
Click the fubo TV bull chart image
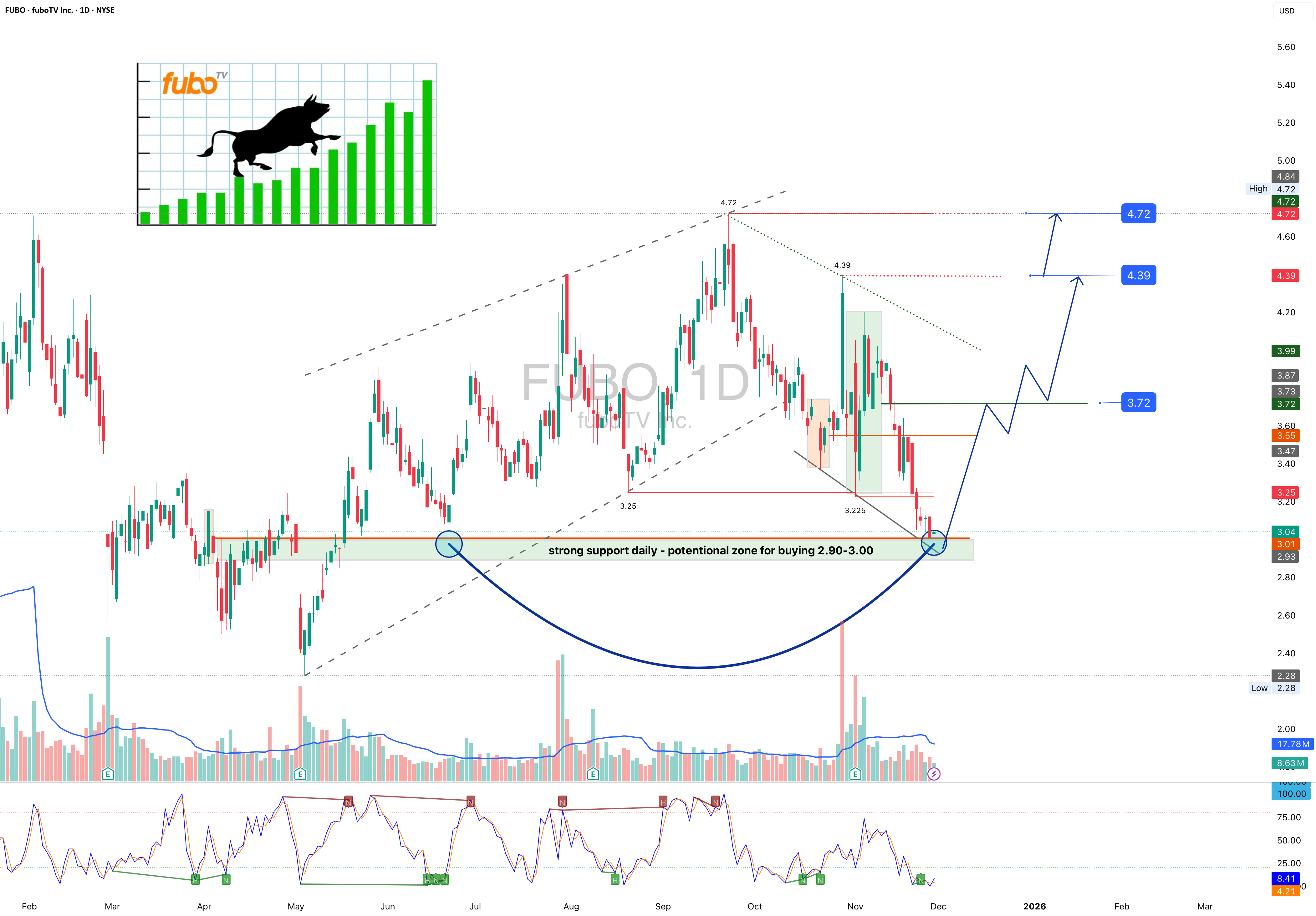pyautogui.click(x=287, y=144)
